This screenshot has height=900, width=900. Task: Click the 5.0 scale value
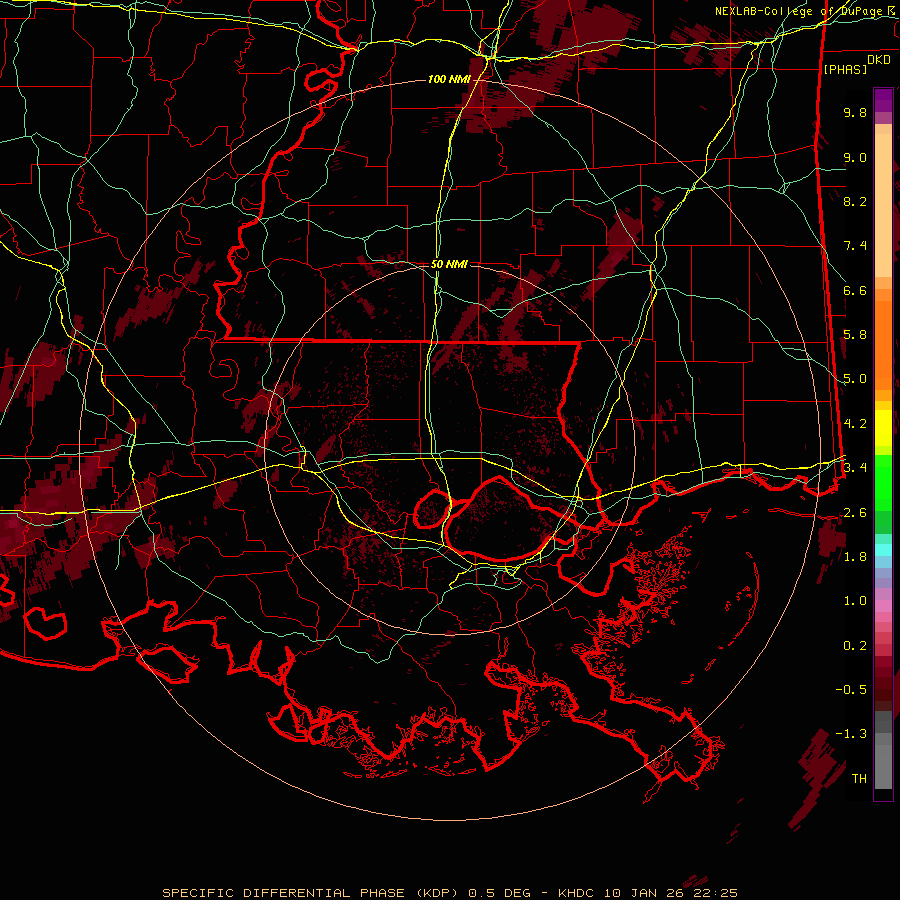[855, 379]
